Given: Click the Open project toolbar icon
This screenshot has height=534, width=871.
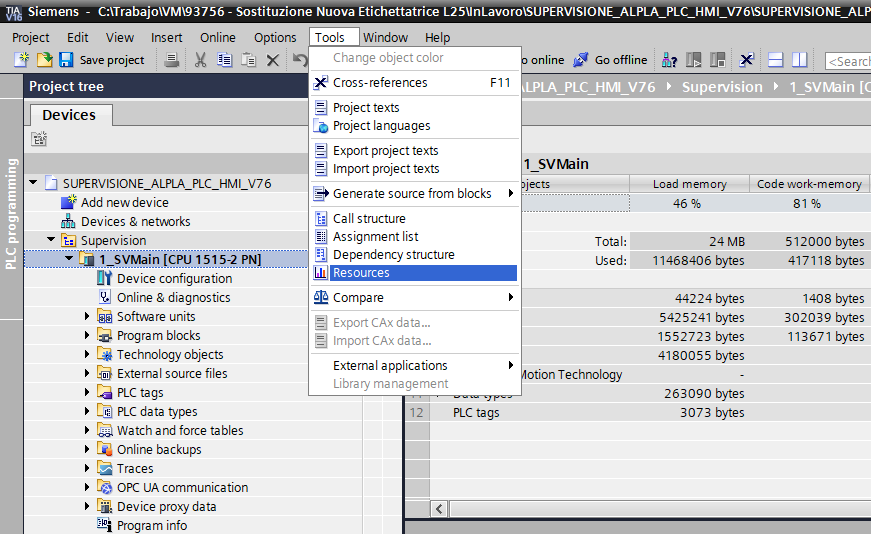Looking at the screenshot, I should tap(44, 59).
